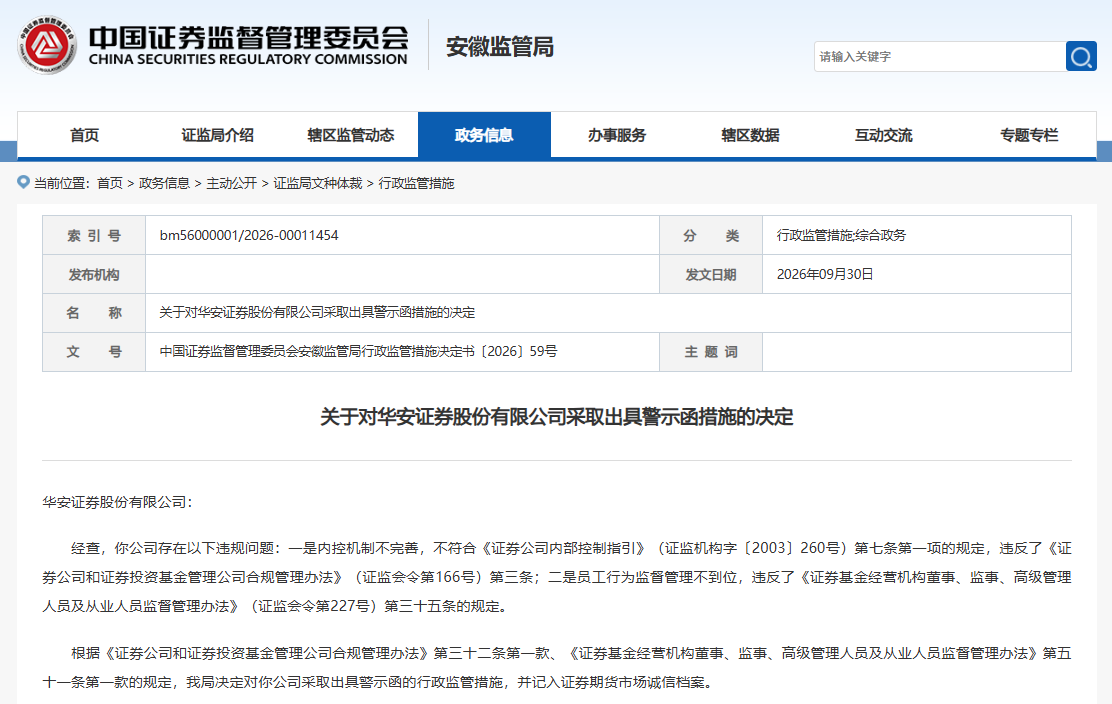The image size is (1112, 704).
Task: Select index number bm56000001/2026-00011454
Action: [249, 235]
